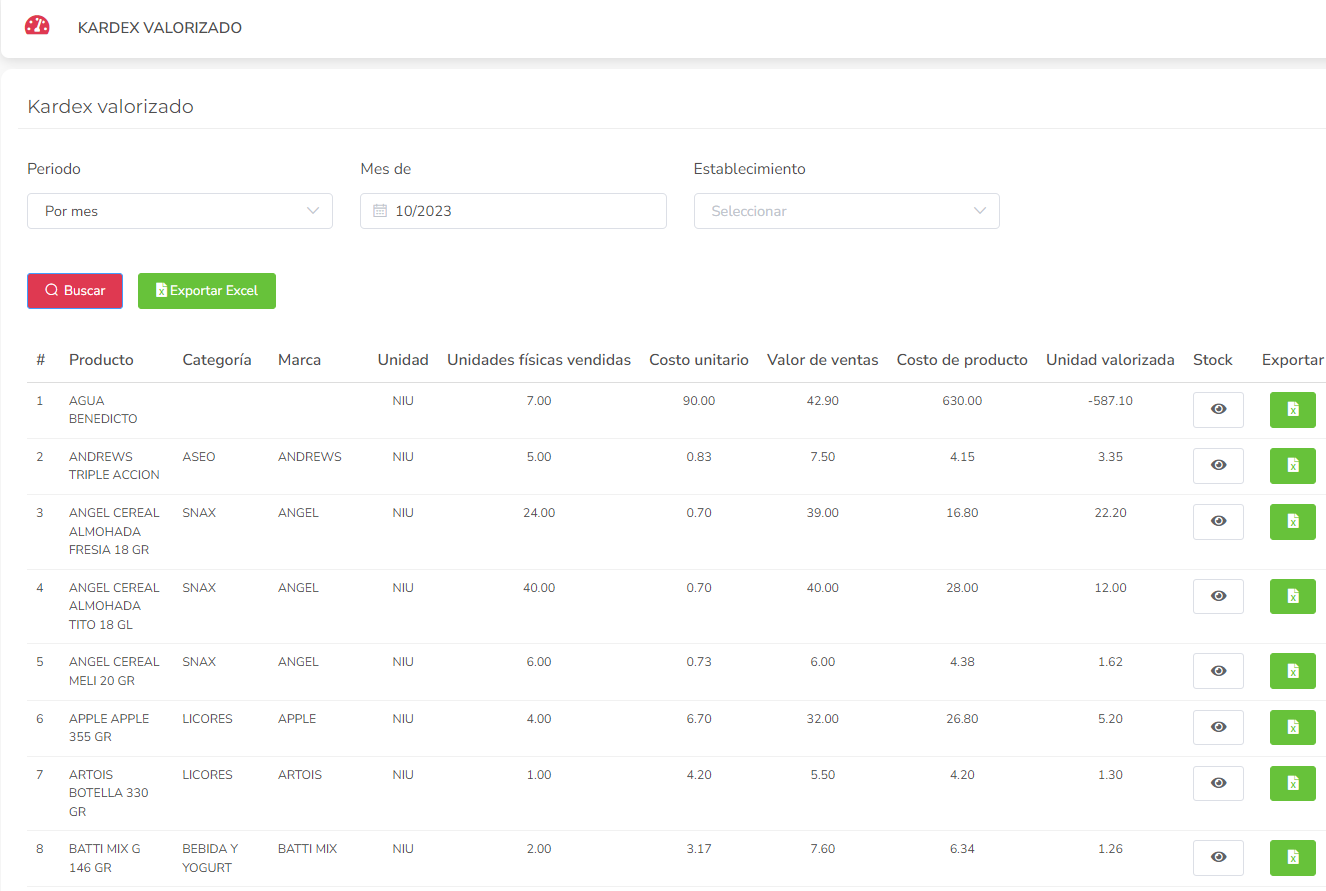1326x891 pixels.
Task: Click the 630.00 costo de producto value
Action: click(962, 401)
